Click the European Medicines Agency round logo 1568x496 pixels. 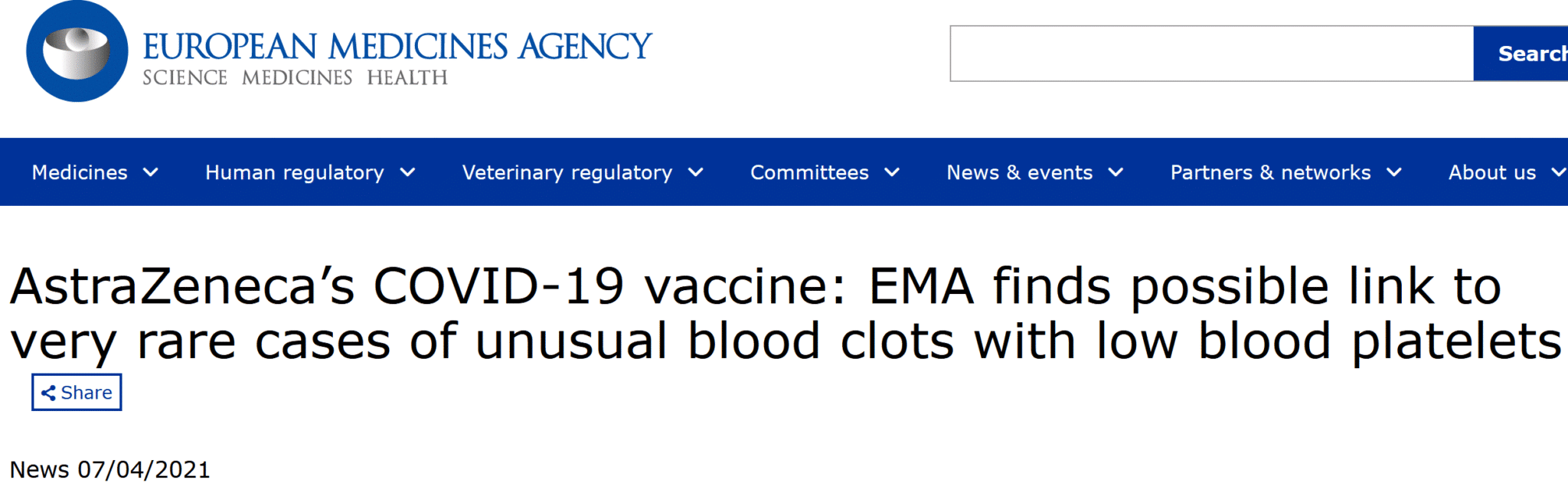pos(77,52)
